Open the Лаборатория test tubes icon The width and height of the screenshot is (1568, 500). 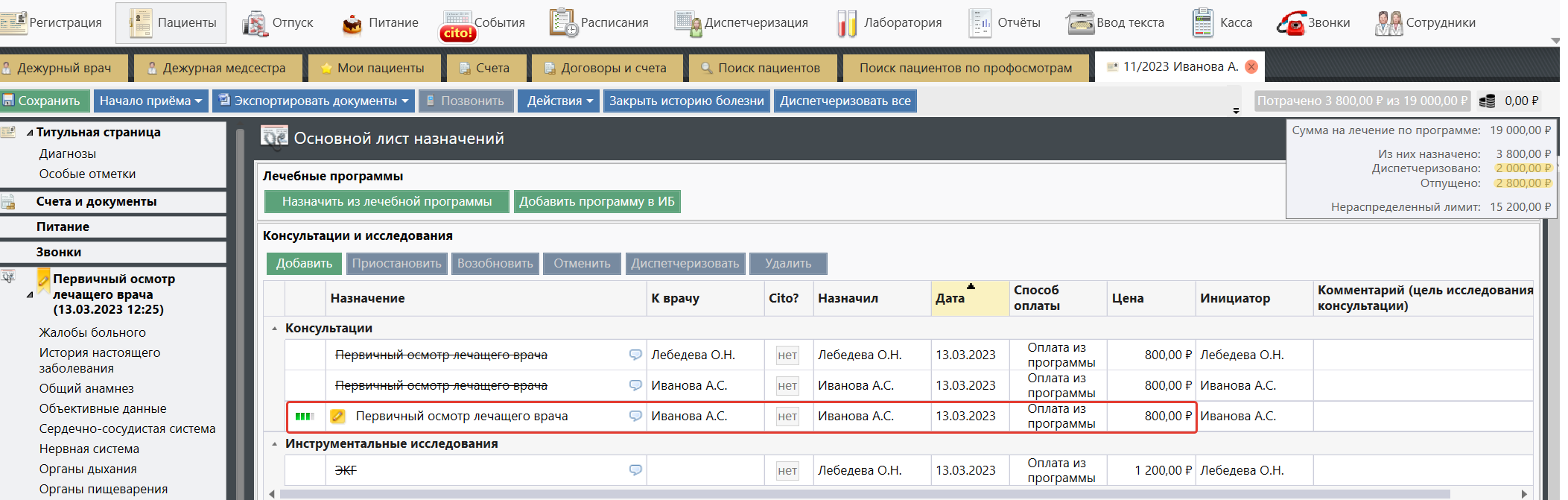pyautogui.click(x=846, y=23)
